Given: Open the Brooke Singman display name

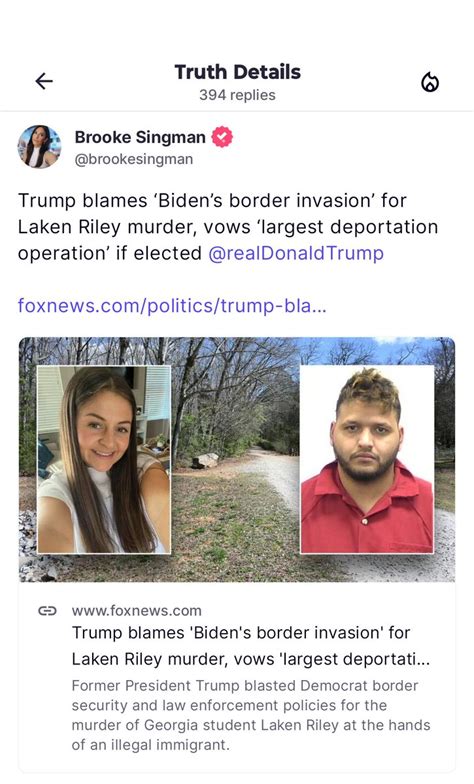Looking at the screenshot, I should click(x=140, y=137).
